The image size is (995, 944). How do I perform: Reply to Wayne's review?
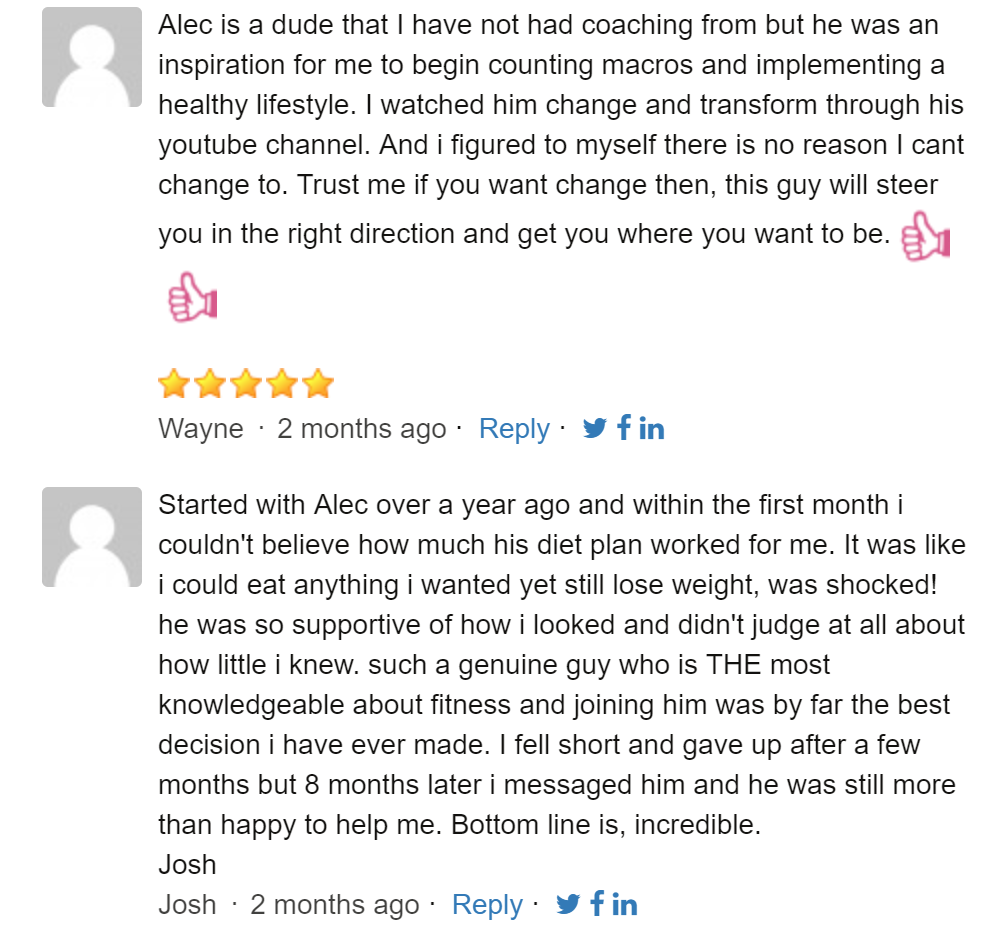pos(514,429)
